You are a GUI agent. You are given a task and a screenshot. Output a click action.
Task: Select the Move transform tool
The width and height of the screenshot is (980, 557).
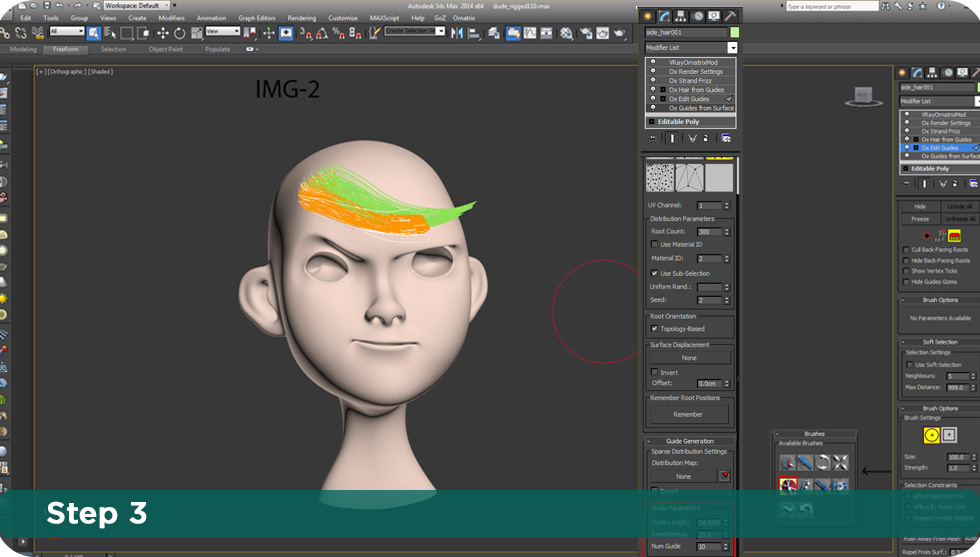tap(163, 33)
